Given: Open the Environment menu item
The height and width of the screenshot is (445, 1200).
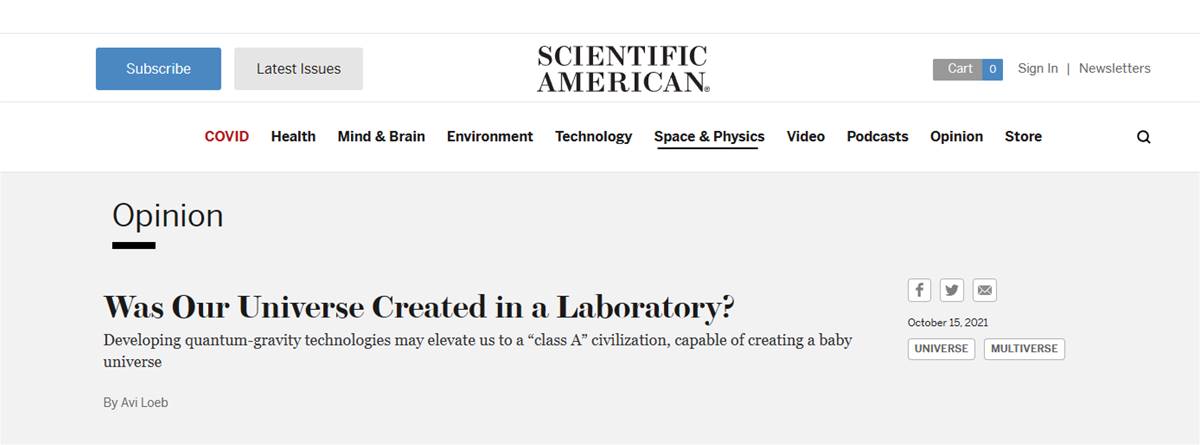Looking at the screenshot, I should (490, 136).
